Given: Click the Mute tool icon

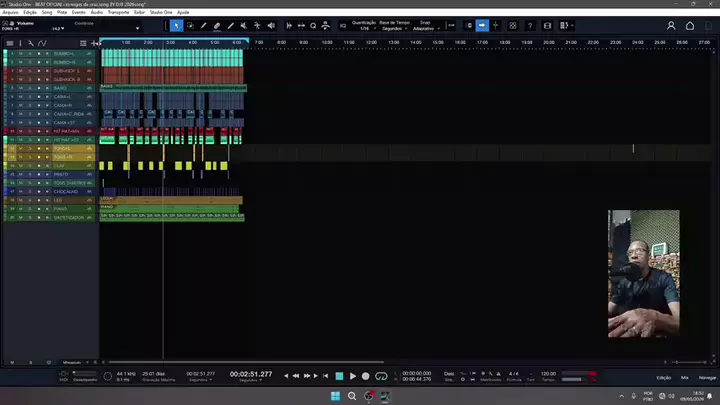Looking at the screenshot, I should 244,25.
